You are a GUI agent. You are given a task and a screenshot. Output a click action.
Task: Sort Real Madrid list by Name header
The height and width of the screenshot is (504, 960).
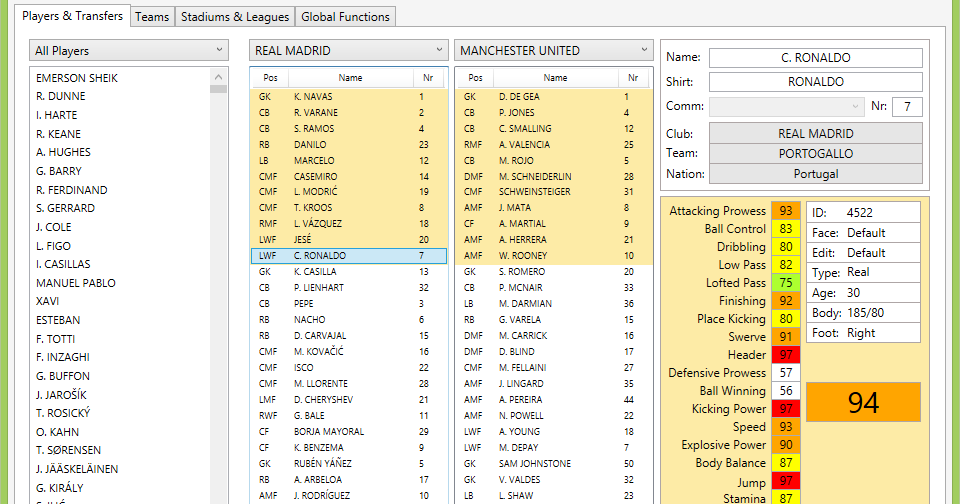[x=350, y=78]
